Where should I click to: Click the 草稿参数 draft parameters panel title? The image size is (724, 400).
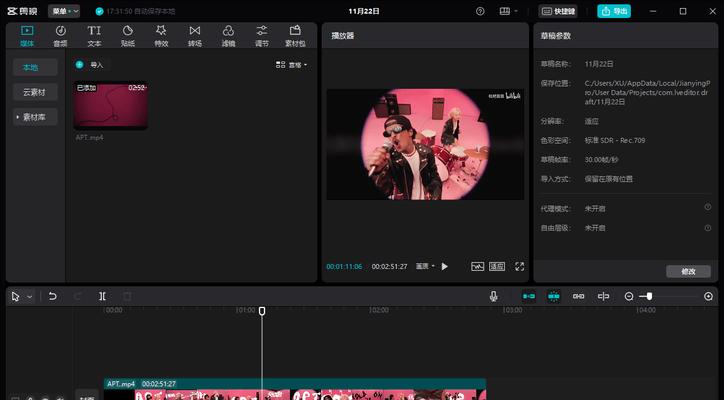(x=556, y=36)
